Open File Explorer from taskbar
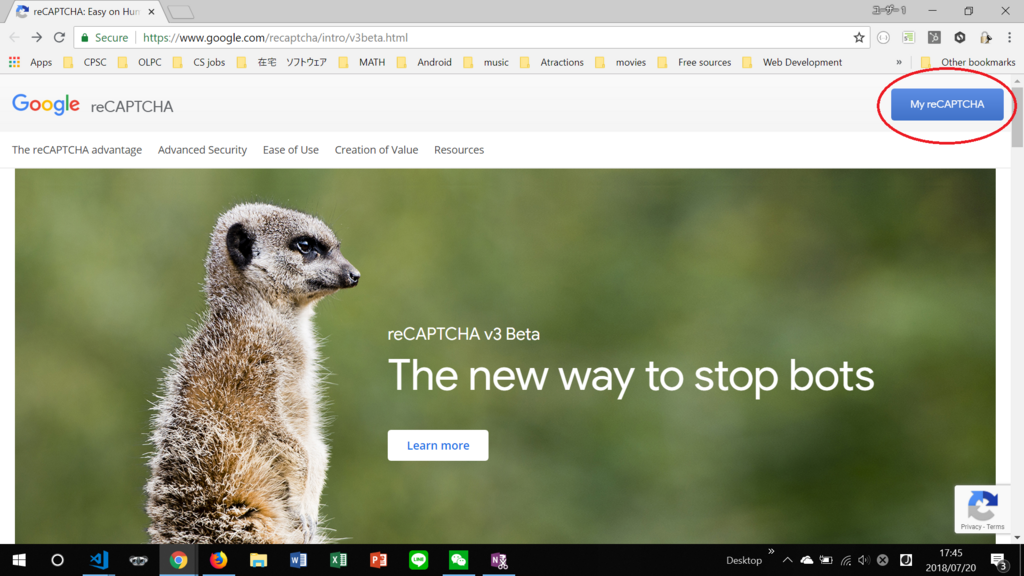Viewport: 1024px width, 576px height. [x=258, y=560]
